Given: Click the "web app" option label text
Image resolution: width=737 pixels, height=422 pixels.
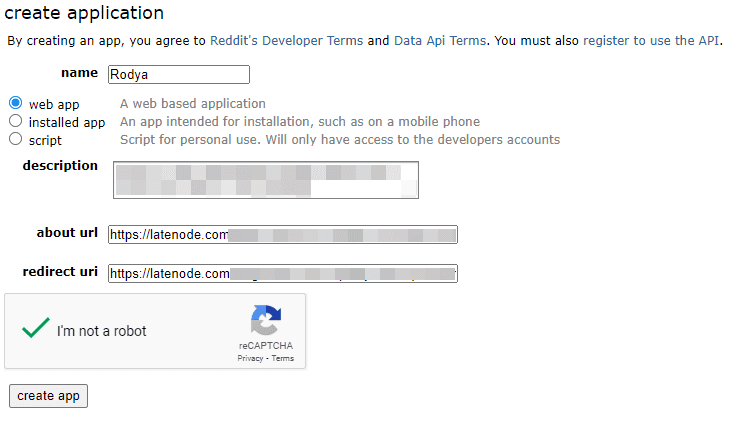Looking at the screenshot, I should click(x=54, y=104).
